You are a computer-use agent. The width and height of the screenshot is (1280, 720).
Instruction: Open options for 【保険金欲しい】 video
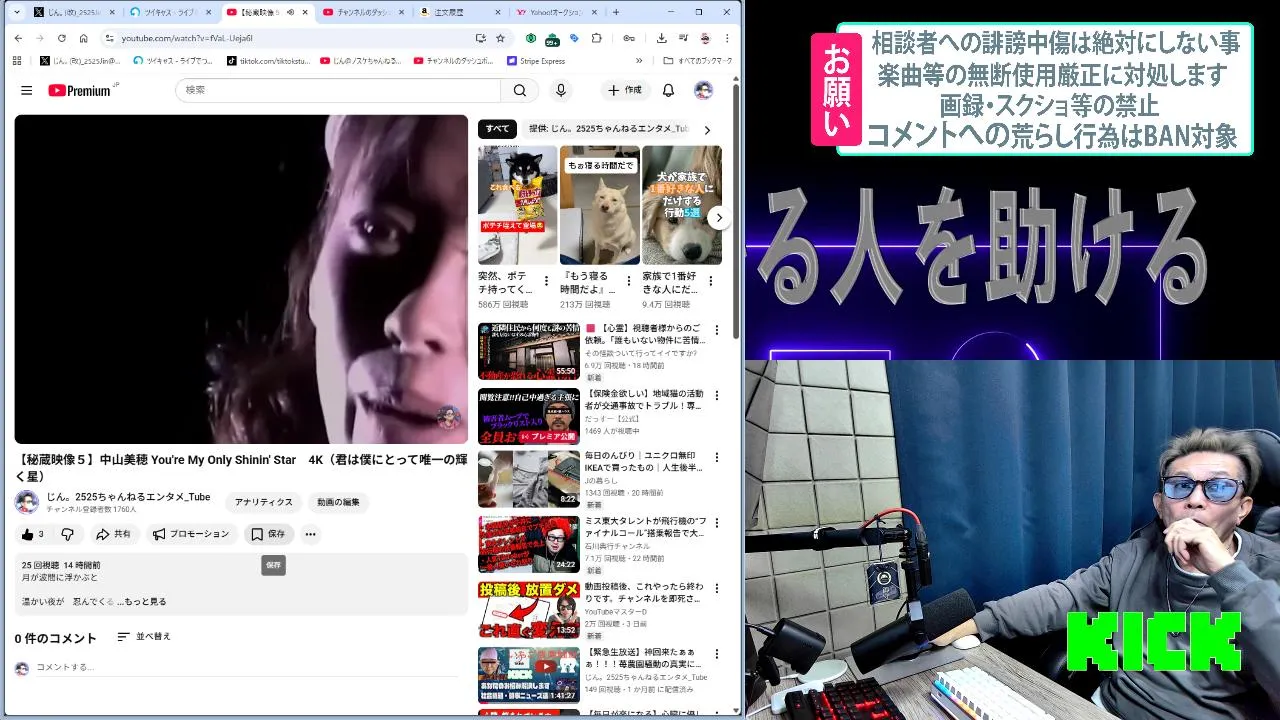[716, 395]
